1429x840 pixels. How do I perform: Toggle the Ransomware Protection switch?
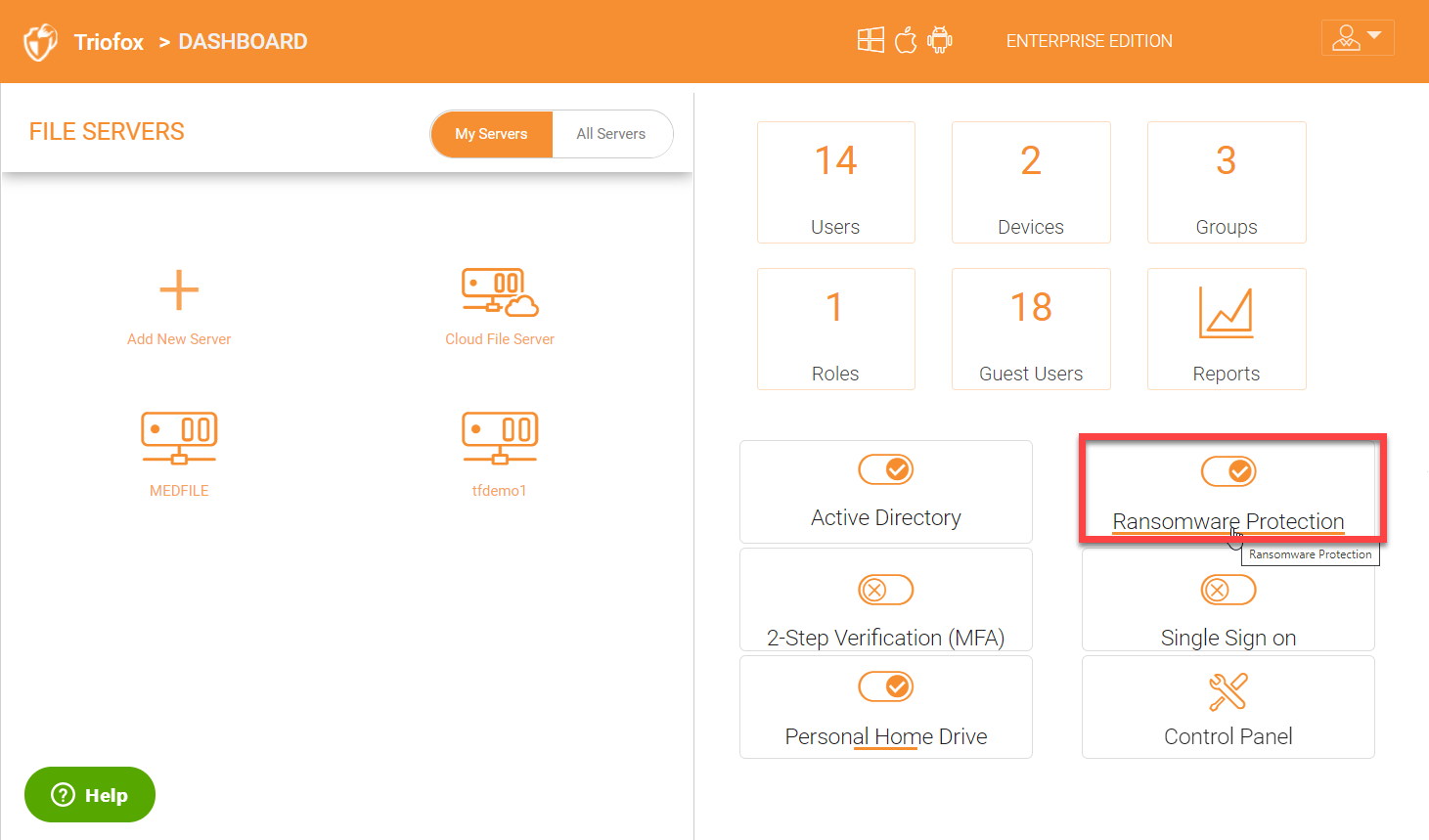click(1228, 471)
